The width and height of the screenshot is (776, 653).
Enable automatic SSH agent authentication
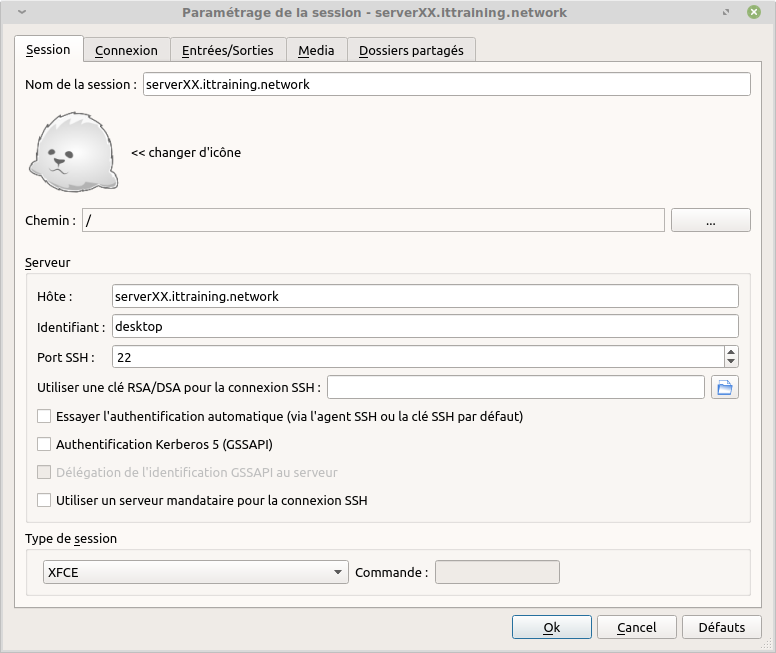coord(44,416)
